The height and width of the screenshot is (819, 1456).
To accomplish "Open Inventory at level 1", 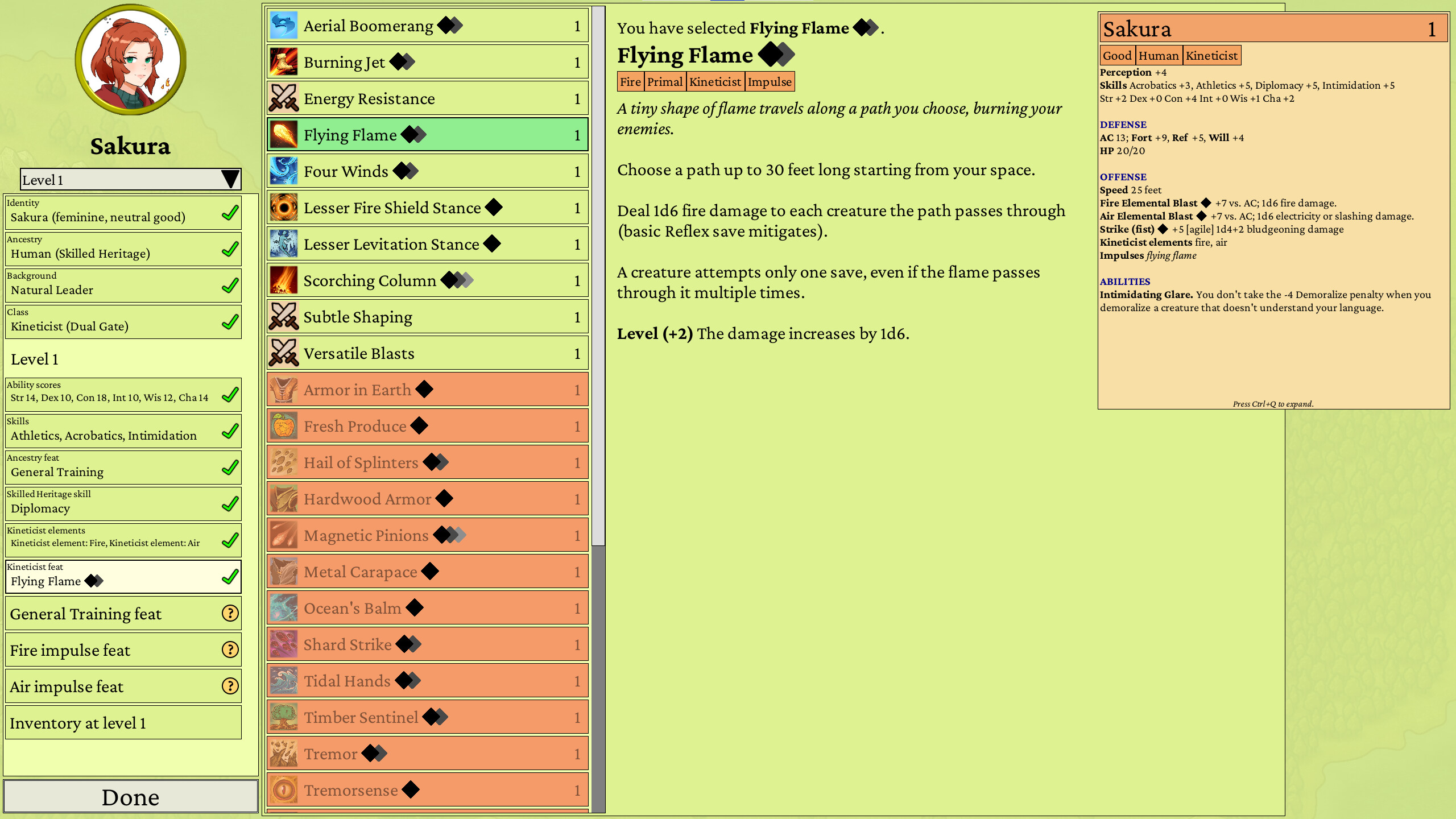I will coord(123,722).
